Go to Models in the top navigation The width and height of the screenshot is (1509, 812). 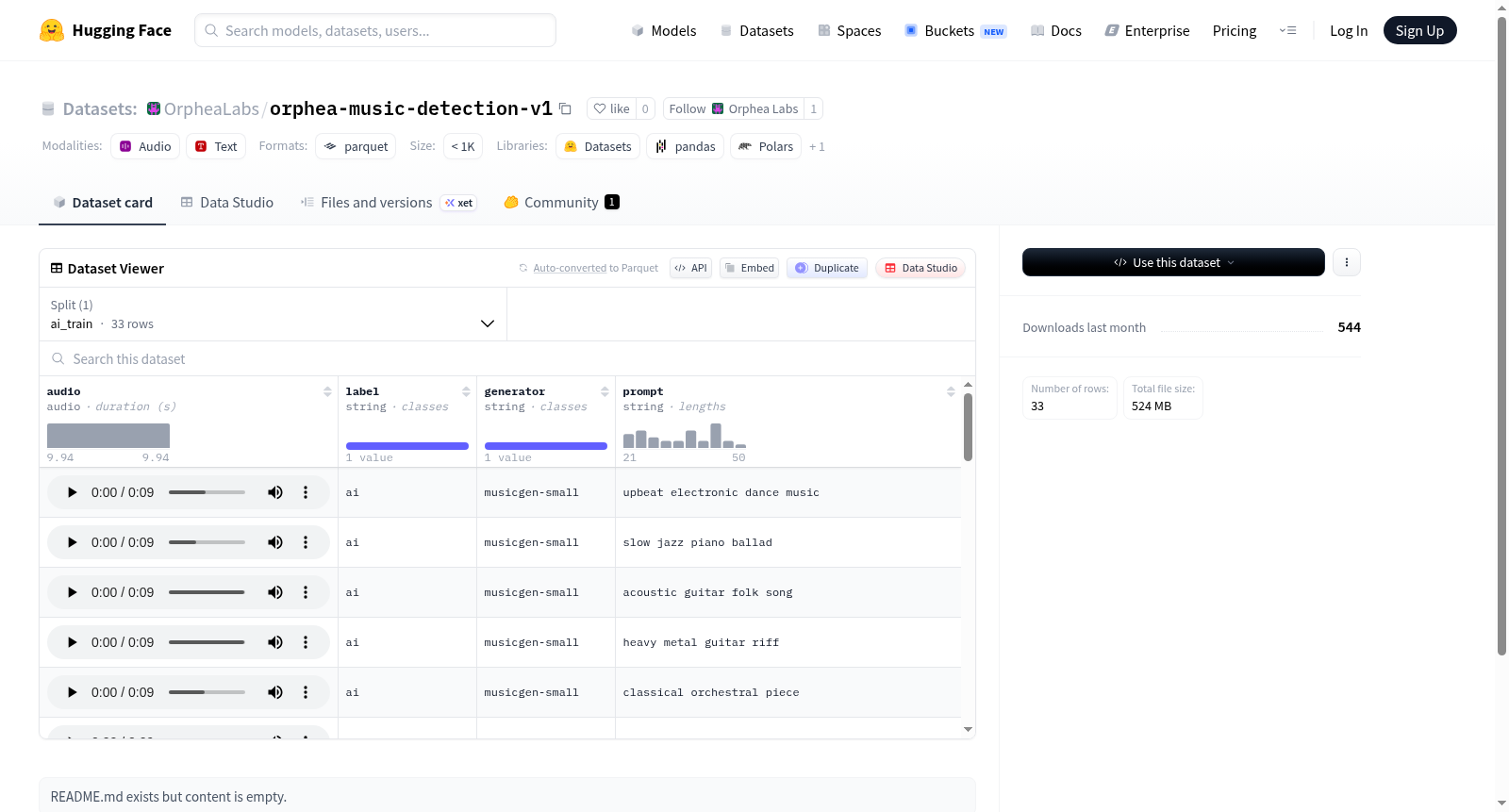(664, 30)
